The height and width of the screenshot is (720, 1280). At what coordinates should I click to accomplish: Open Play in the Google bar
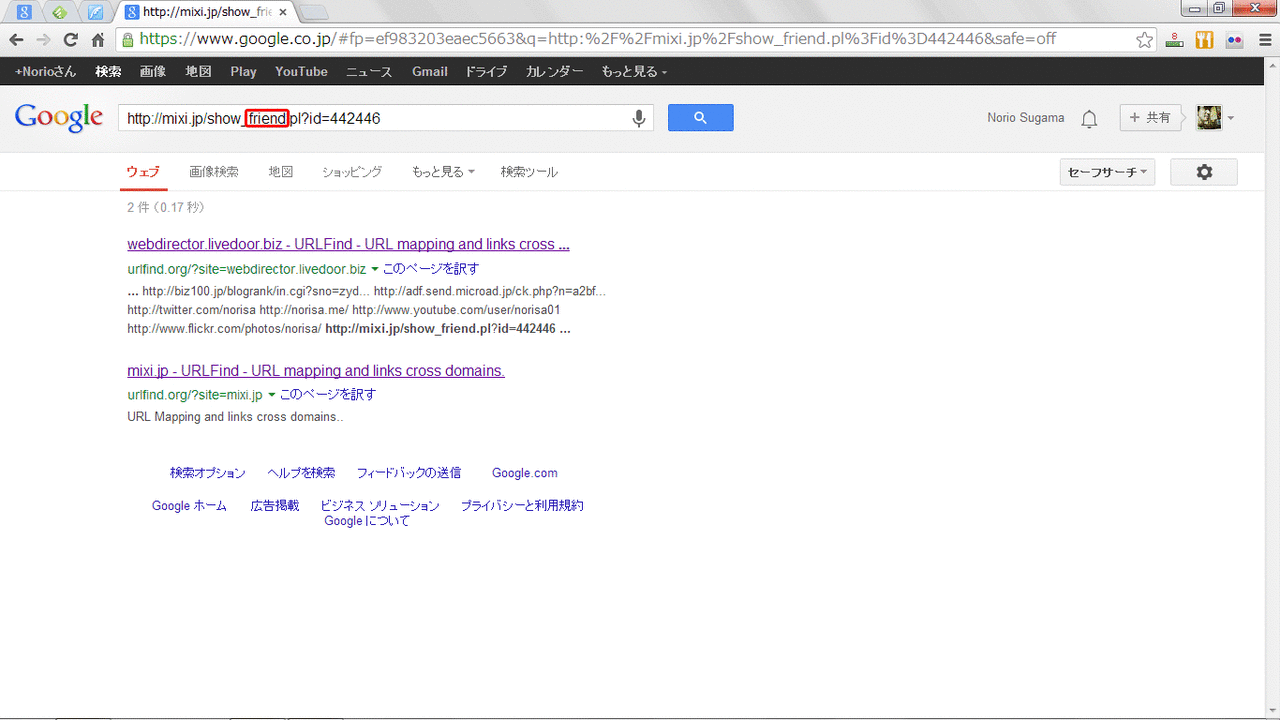(243, 71)
